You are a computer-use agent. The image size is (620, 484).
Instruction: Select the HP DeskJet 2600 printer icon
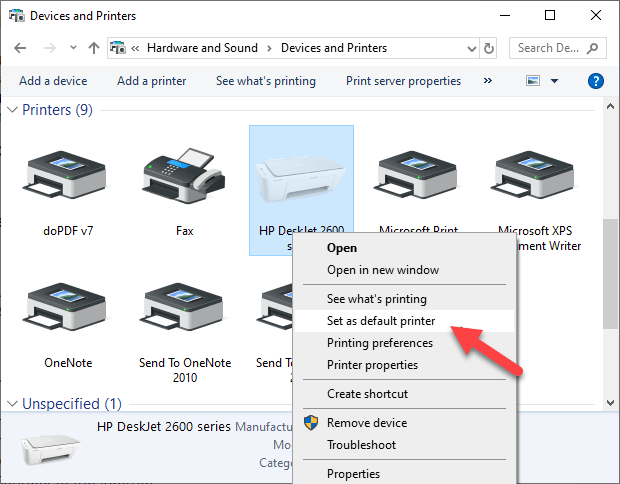pos(301,178)
